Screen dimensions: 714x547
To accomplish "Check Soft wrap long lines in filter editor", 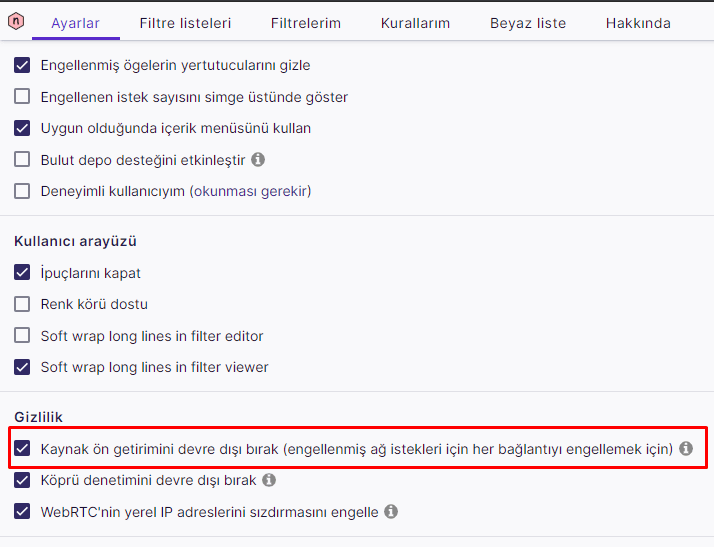I will coord(22,336).
